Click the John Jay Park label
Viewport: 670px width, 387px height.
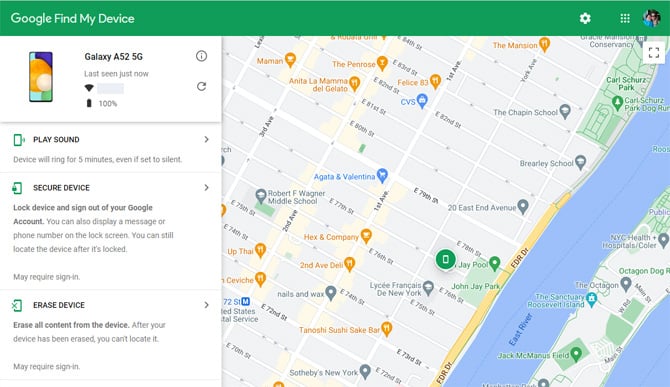[x=476, y=286]
